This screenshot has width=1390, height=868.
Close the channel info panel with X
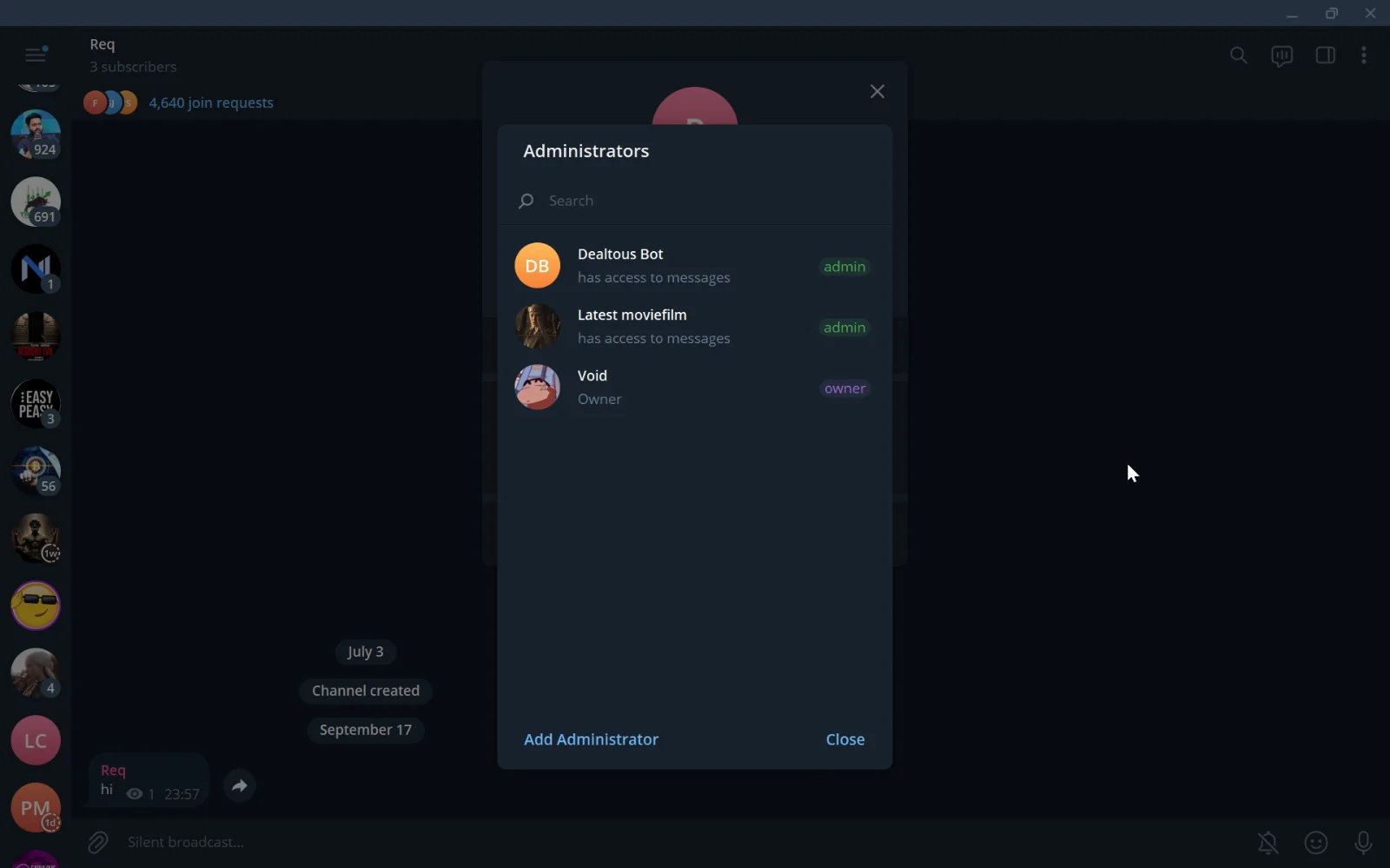(877, 91)
